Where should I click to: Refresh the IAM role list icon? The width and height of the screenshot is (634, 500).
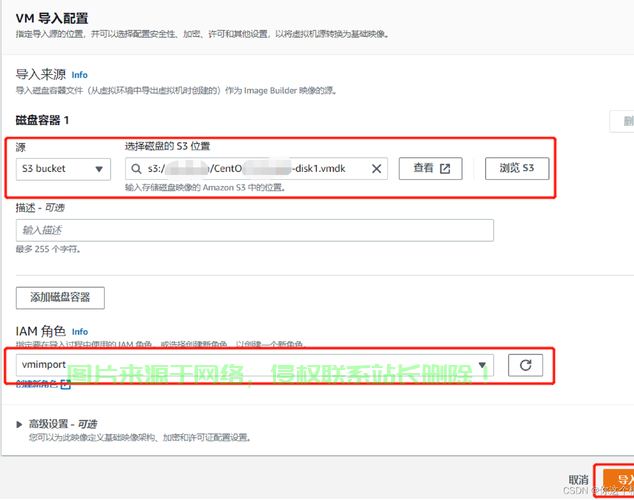click(x=525, y=365)
